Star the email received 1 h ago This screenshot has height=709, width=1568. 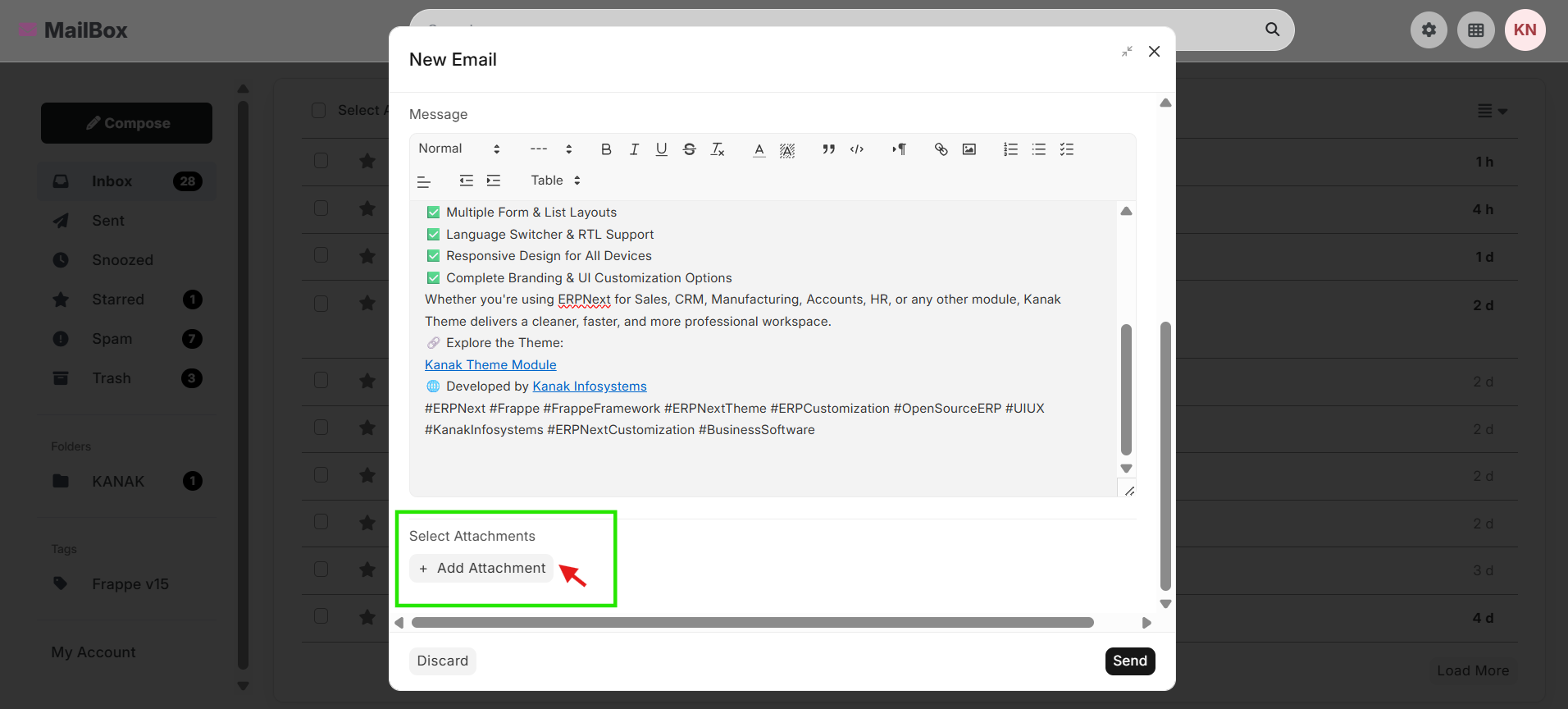click(367, 161)
